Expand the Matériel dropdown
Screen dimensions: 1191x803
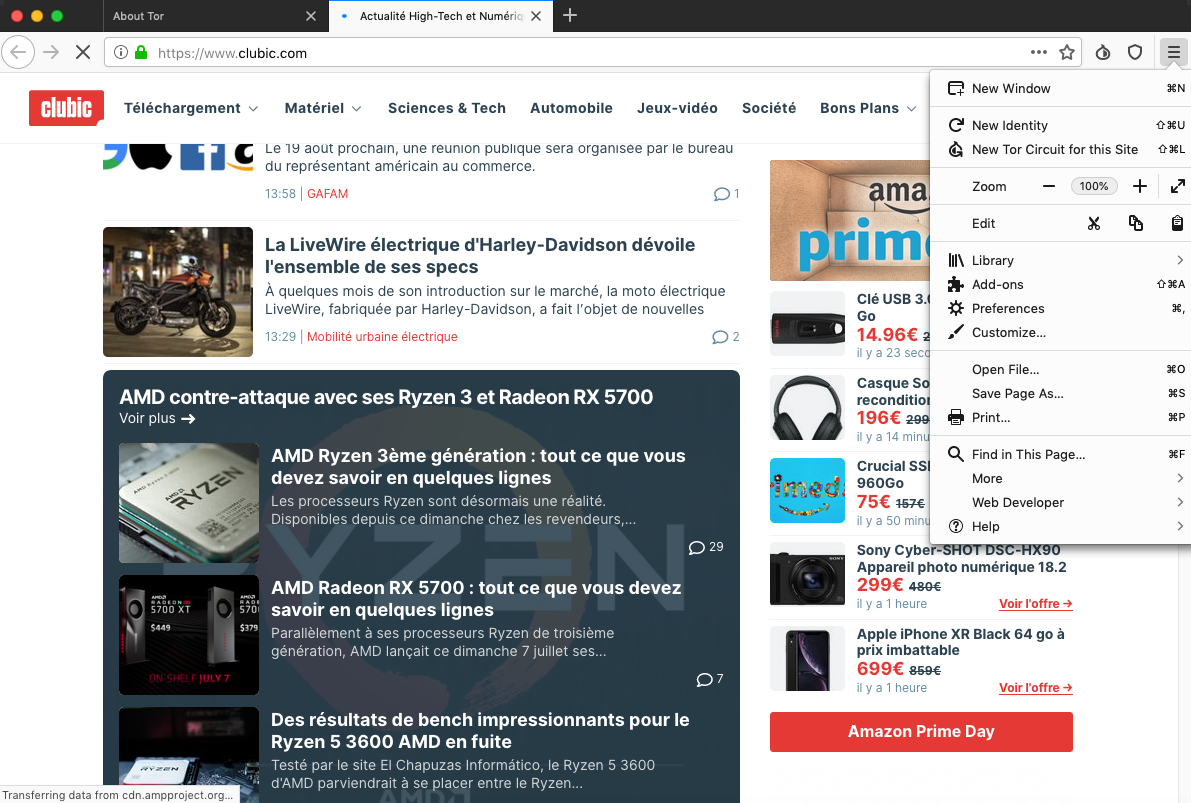pyautogui.click(x=323, y=108)
